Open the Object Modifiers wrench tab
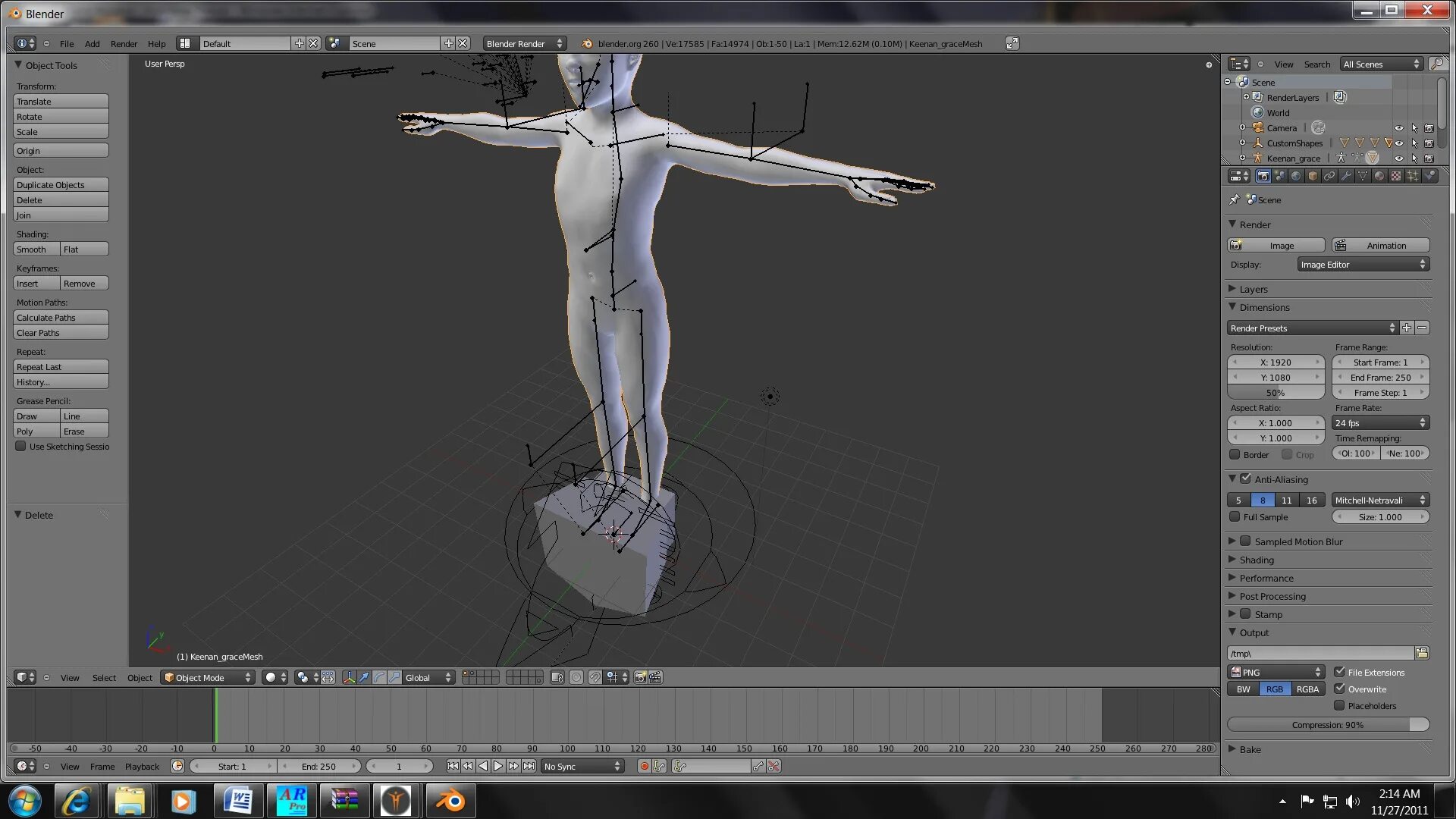 [x=1346, y=176]
